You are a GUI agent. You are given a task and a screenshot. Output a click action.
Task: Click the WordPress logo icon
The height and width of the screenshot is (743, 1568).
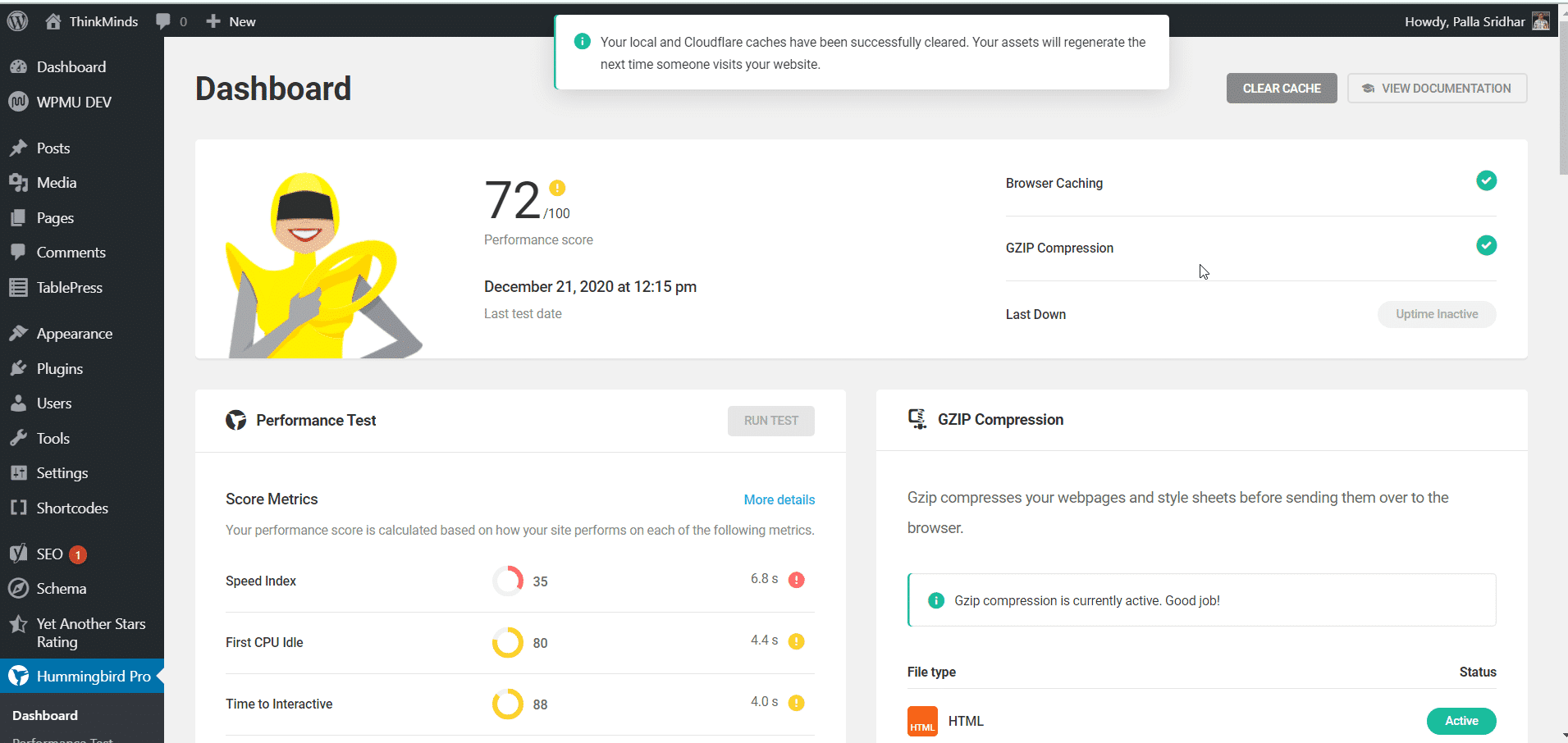point(18,21)
